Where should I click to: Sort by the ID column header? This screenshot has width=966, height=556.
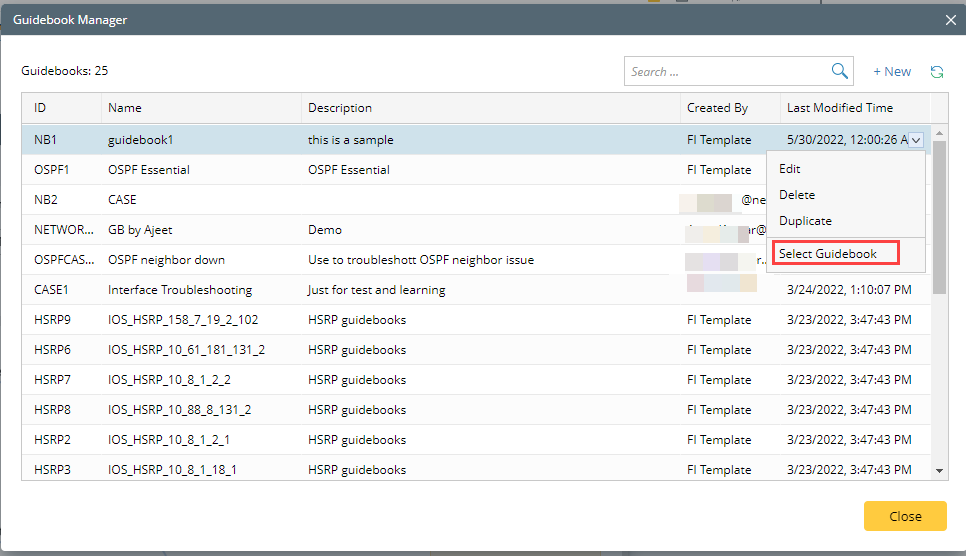(40, 108)
